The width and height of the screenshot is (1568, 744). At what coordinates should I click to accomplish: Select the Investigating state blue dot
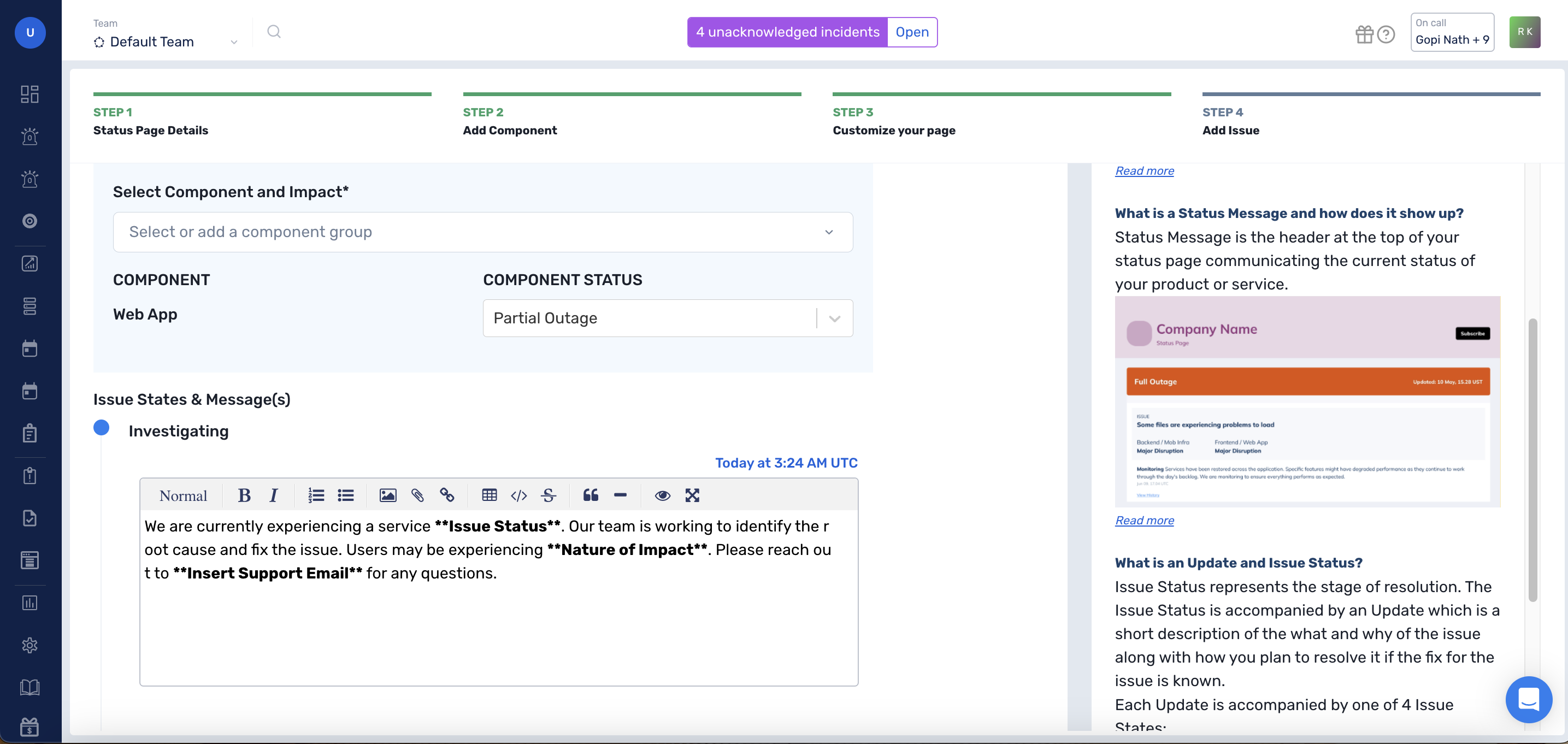tap(101, 428)
